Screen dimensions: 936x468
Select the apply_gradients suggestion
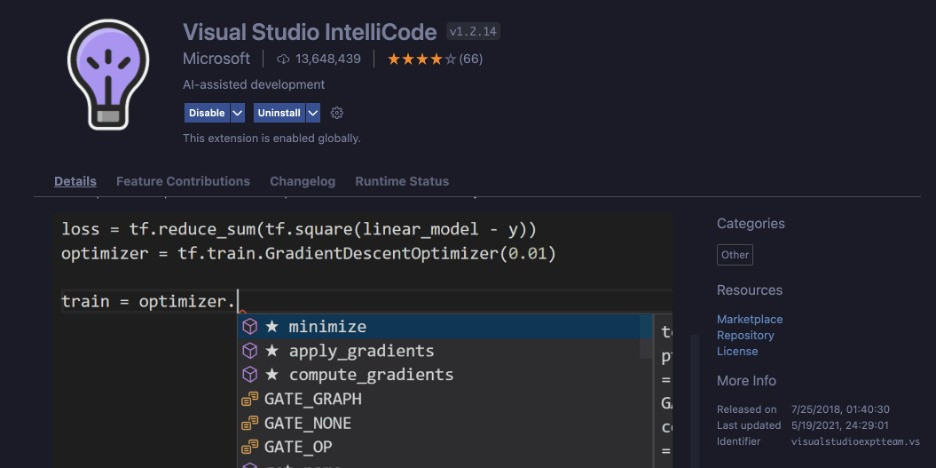pos(445,350)
